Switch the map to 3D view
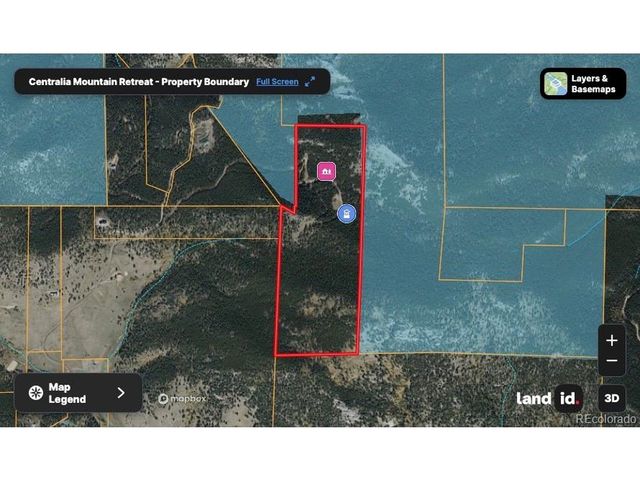This screenshot has height=480, width=640. (611, 398)
